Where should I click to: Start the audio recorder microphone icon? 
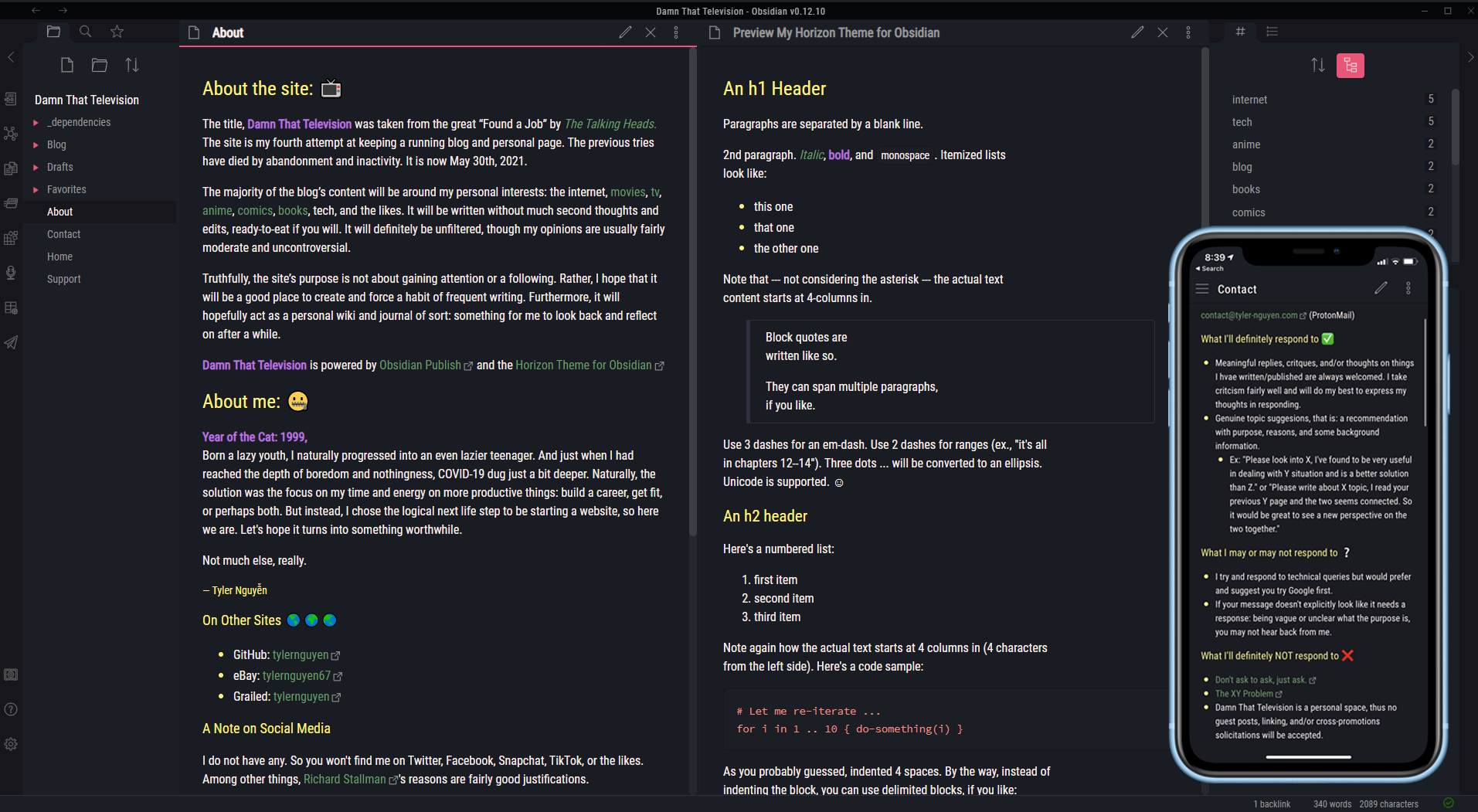[x=11, y=273]
